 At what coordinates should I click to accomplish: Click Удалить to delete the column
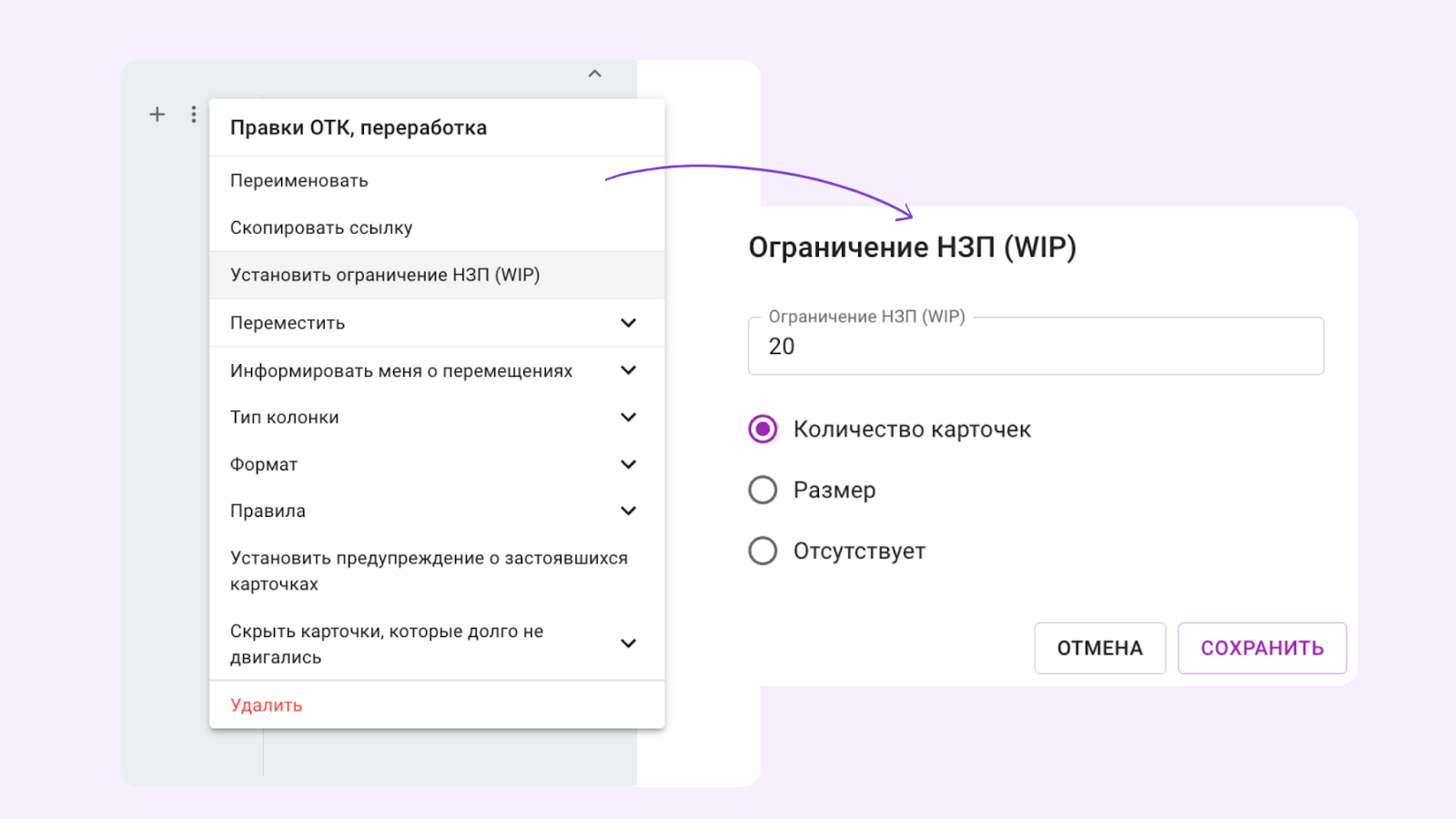click(x=265, y=704)
